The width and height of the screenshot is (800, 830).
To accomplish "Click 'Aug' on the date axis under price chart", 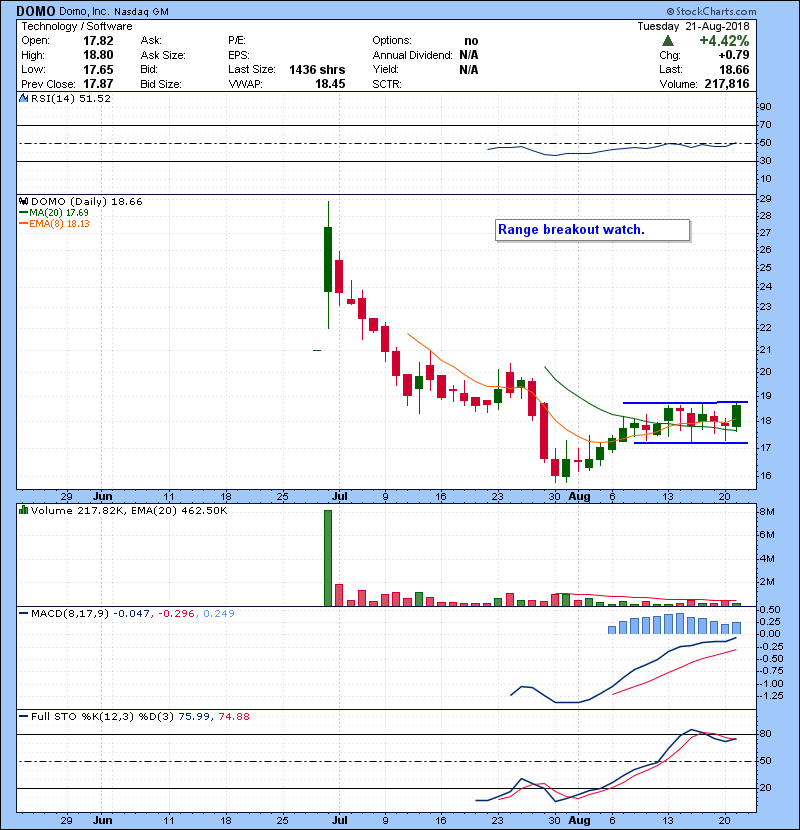I will point(579,497).
